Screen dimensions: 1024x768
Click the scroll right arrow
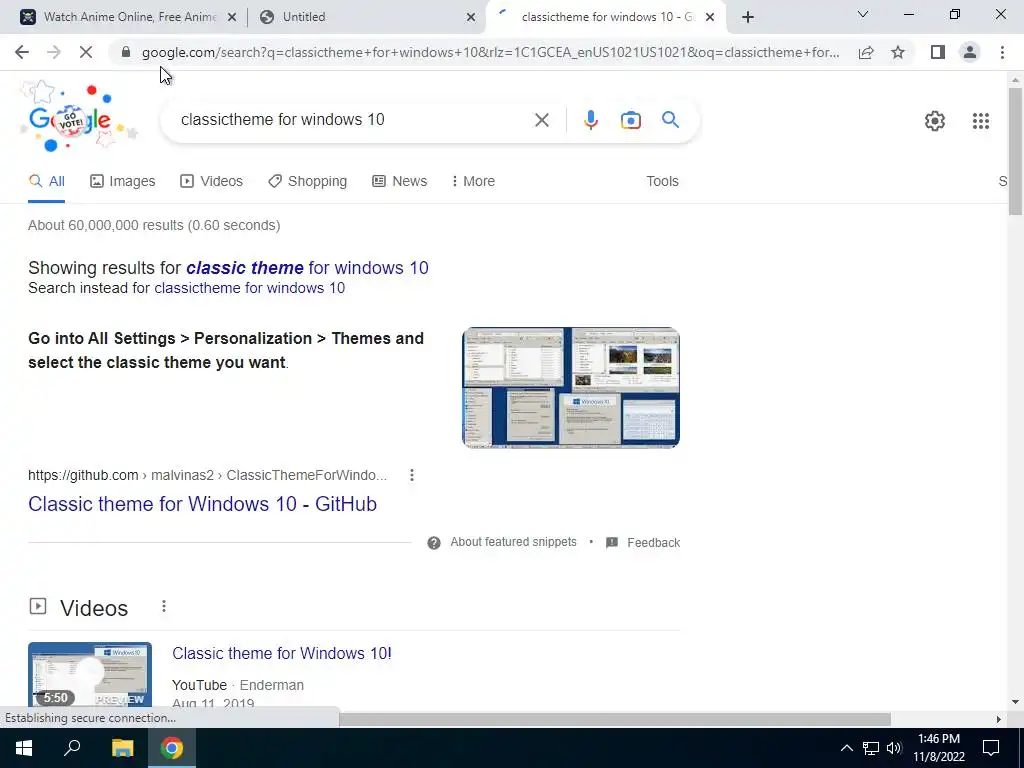coord(999,719)
